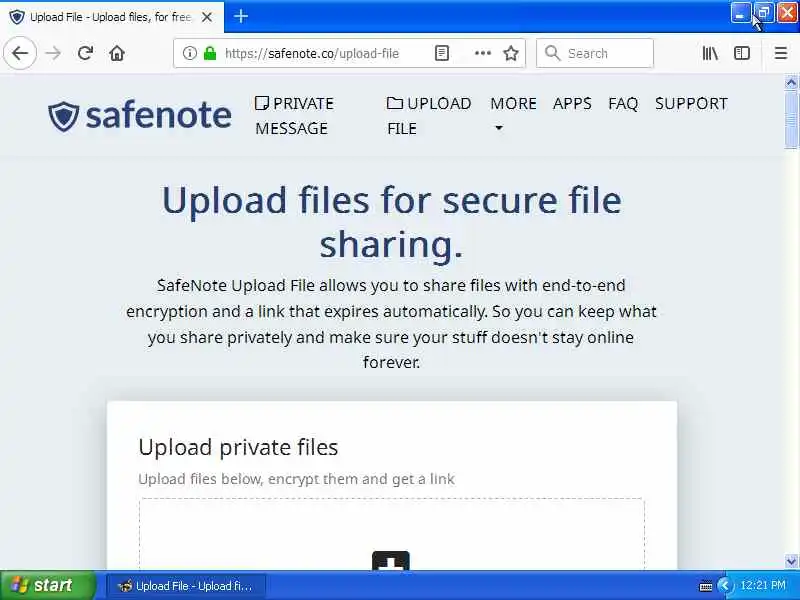Show the sidebars toolbar icon
The image size is (800, 600).
pos(742,53)
